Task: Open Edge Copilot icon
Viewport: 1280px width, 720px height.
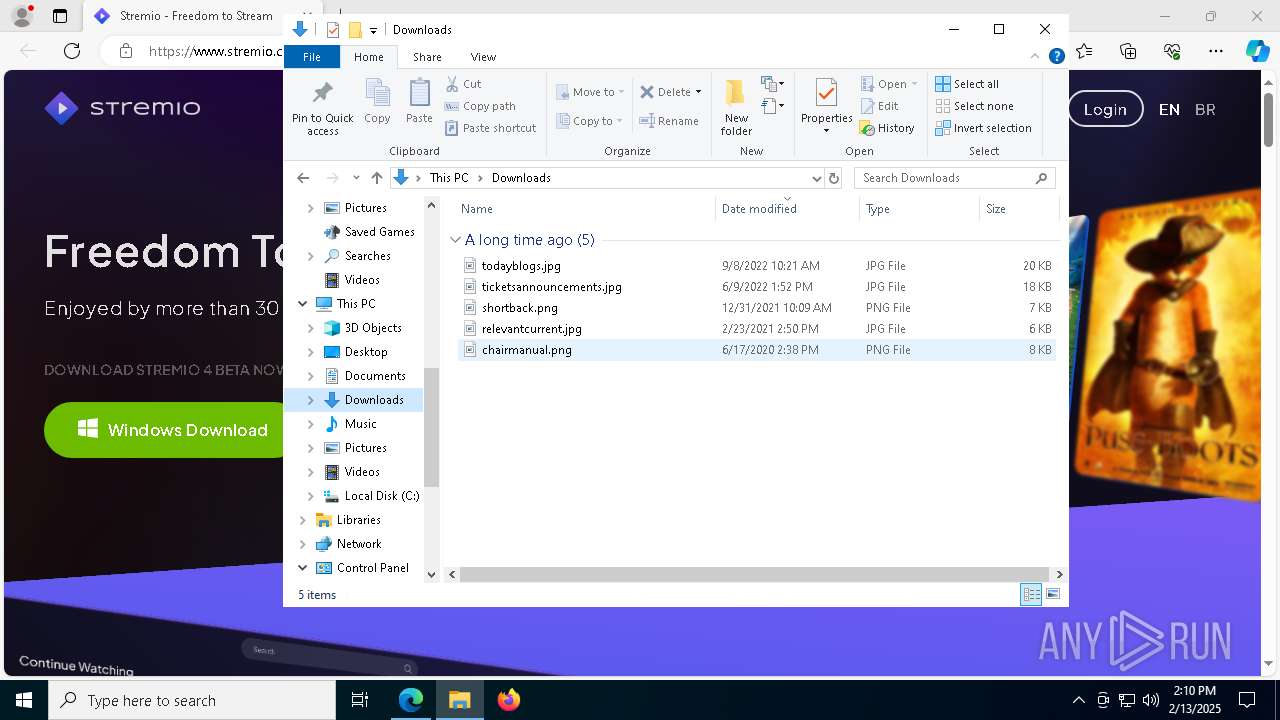Action: [x=1257, y=51]
